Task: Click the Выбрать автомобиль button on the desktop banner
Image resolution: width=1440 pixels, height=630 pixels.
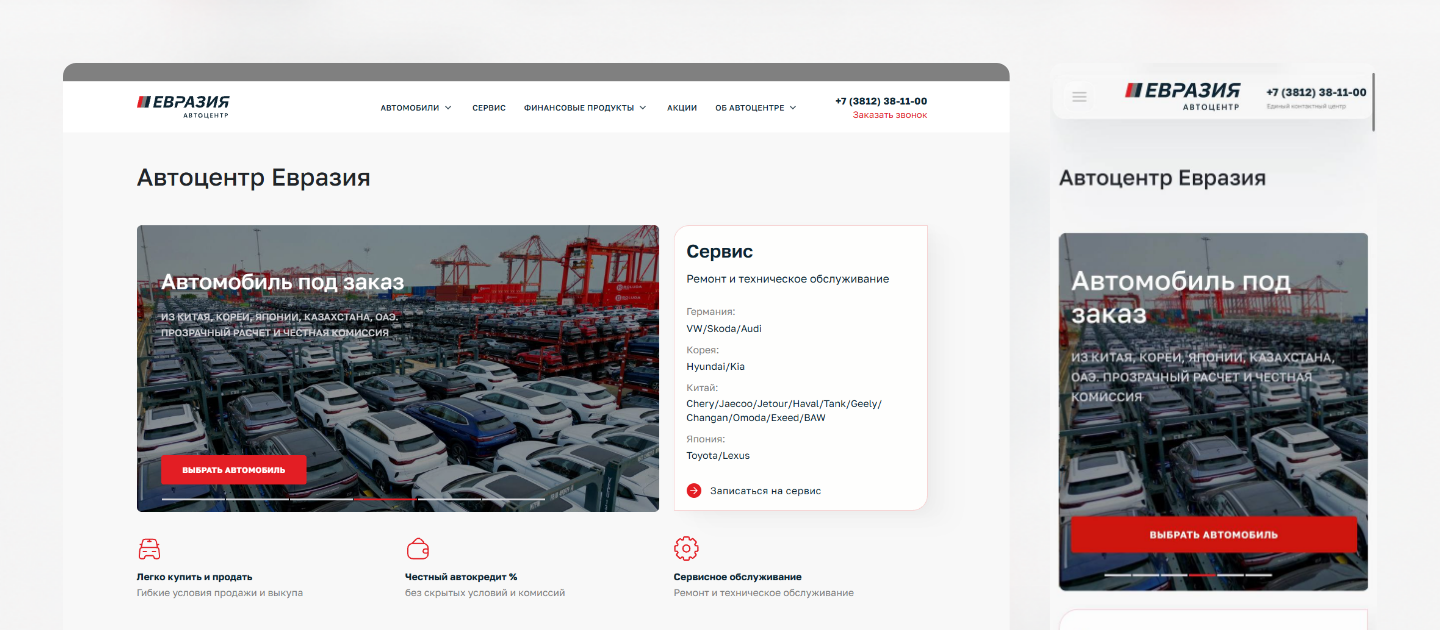Action: (x=234, y=470)
